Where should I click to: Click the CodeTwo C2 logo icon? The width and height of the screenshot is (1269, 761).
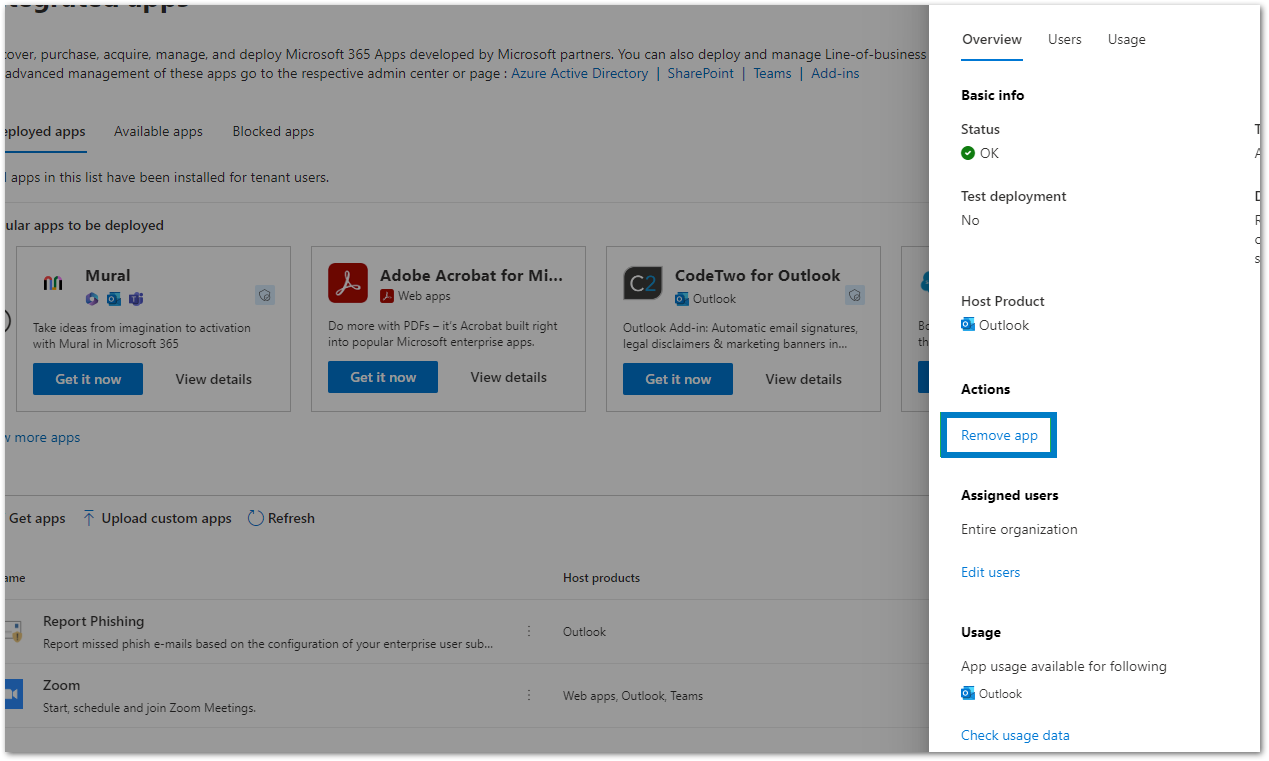click(x=643, y=283)
